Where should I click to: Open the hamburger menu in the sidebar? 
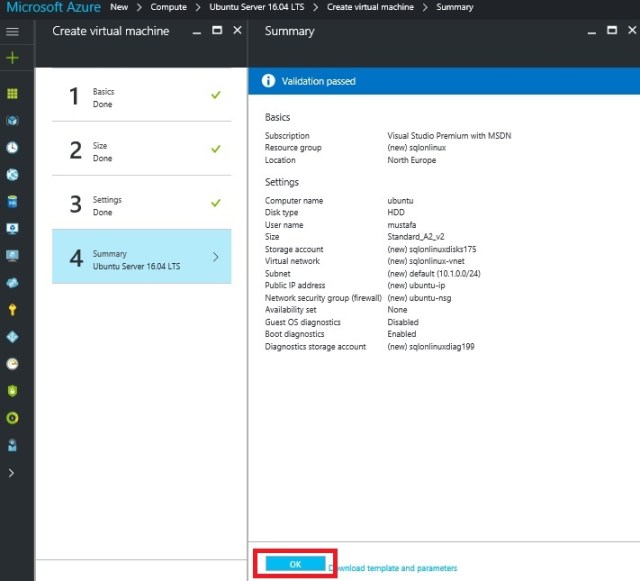point(12,31)
